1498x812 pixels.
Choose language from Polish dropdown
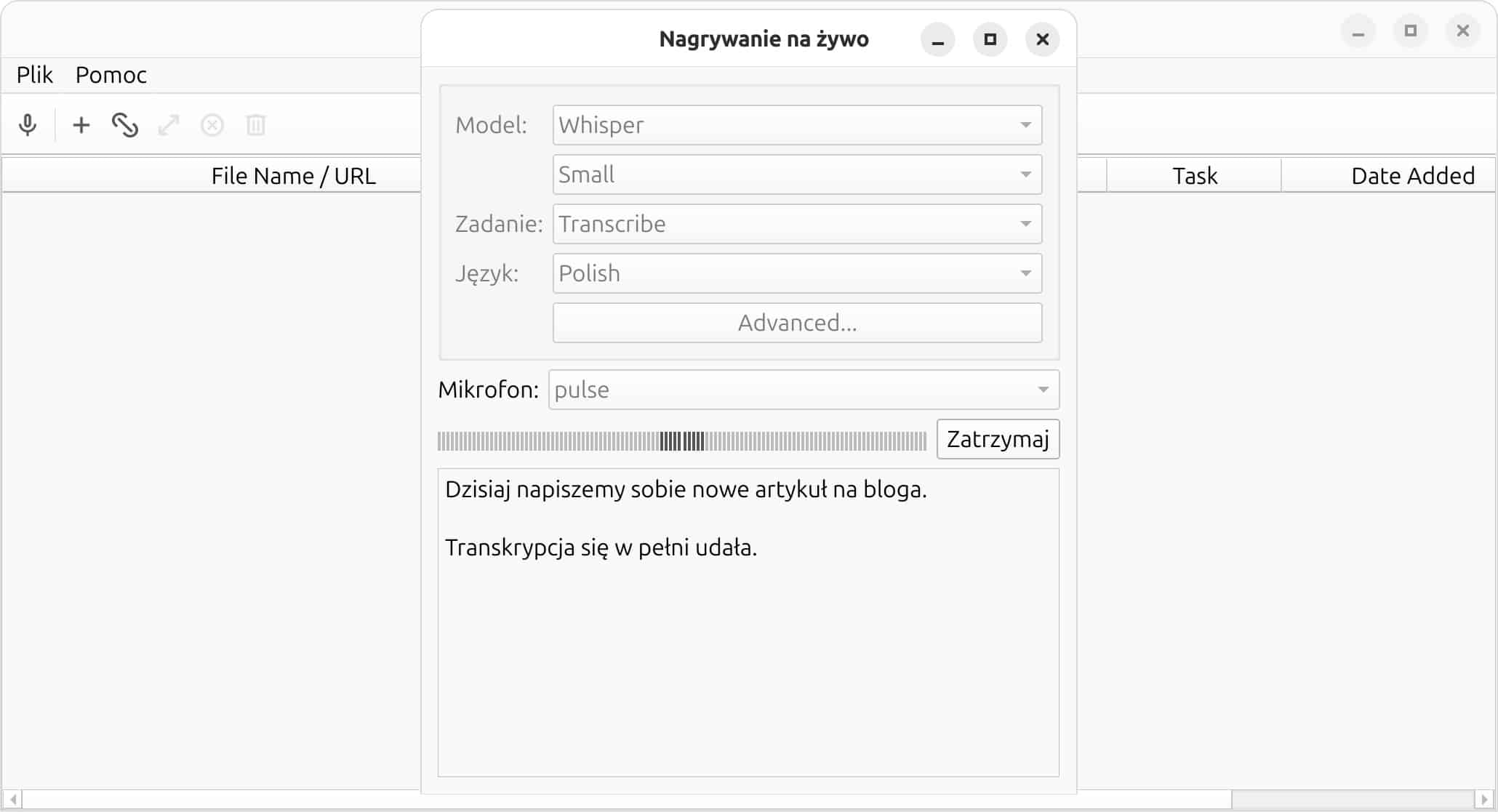coord(797,273)
